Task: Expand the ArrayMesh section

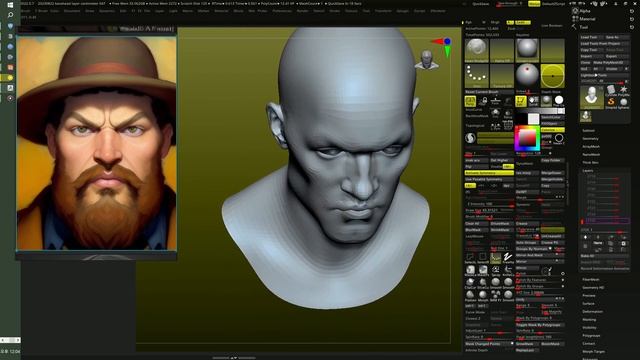Action: (591, 147)
